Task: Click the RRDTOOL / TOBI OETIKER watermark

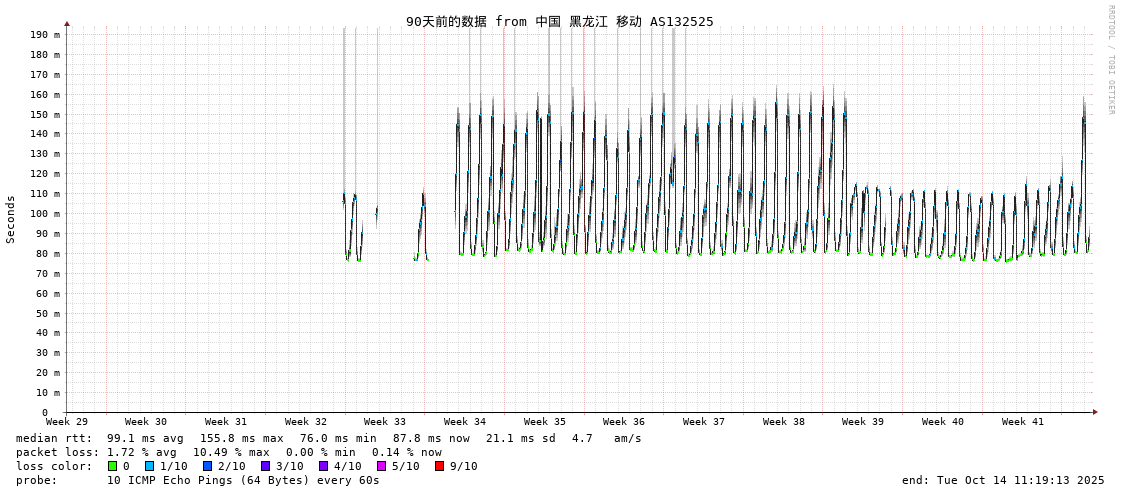Action: point(1110,60)
